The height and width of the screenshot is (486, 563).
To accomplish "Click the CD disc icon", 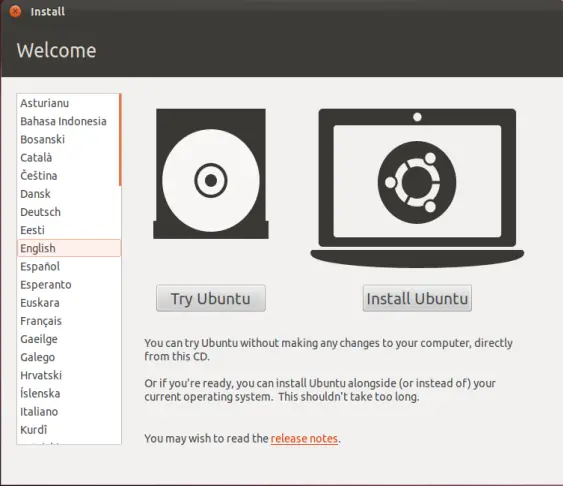I will pyautogui.click(x=211, y=174).
